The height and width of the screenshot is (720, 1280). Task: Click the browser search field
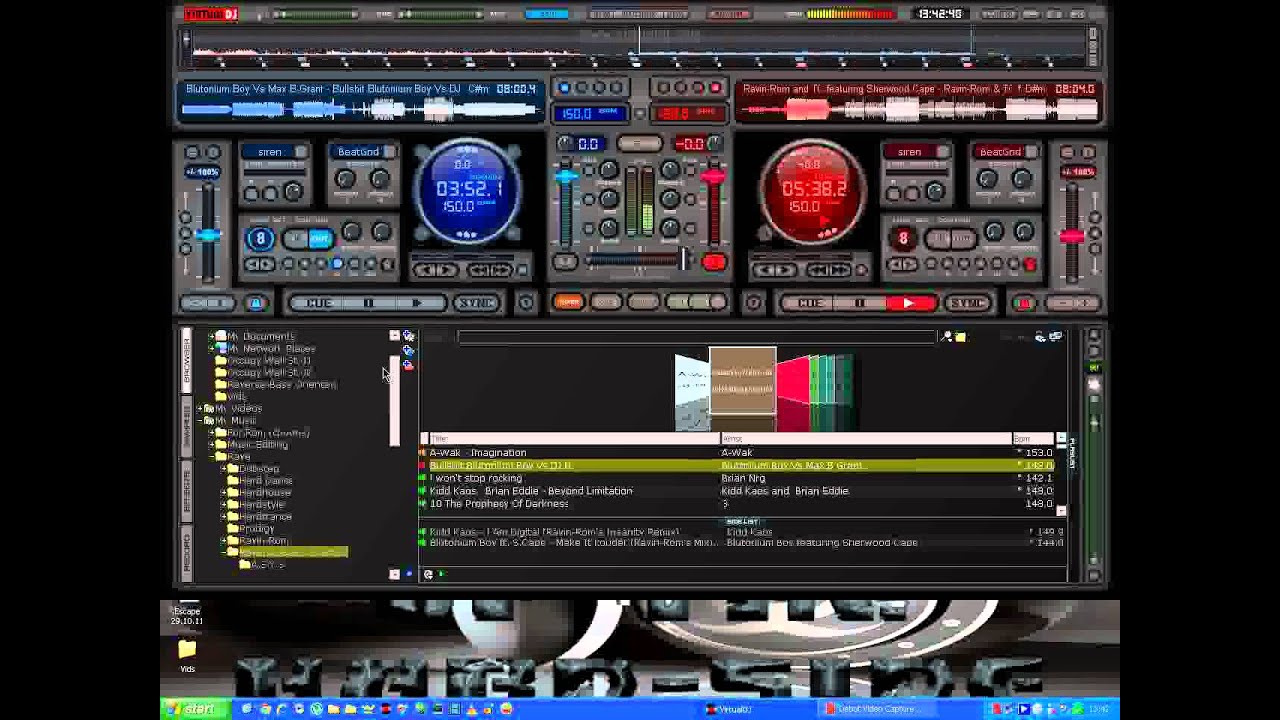[x=698, y=337]
